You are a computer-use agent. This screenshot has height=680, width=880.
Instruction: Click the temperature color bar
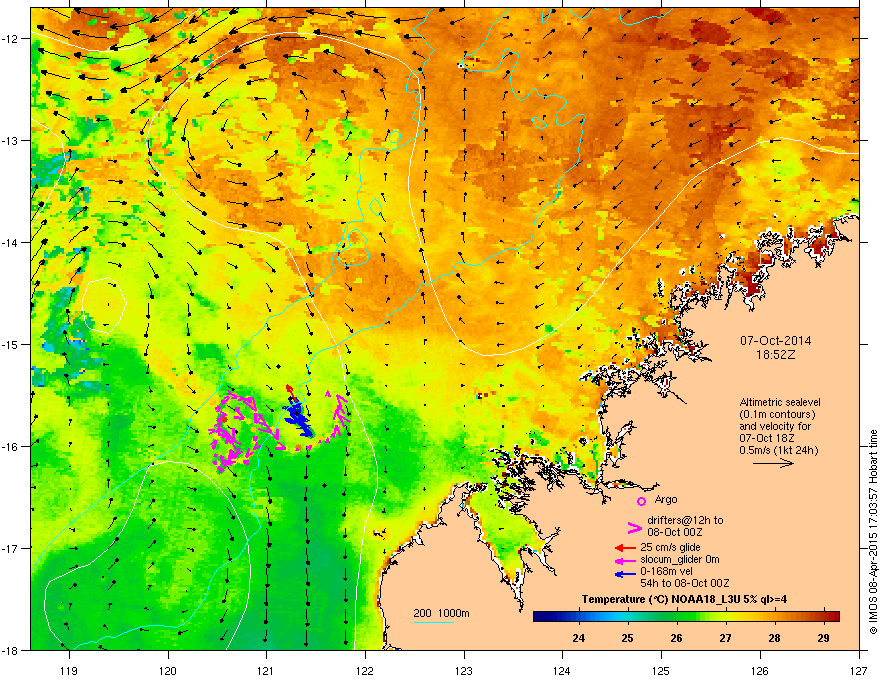(x=686, y=617)
